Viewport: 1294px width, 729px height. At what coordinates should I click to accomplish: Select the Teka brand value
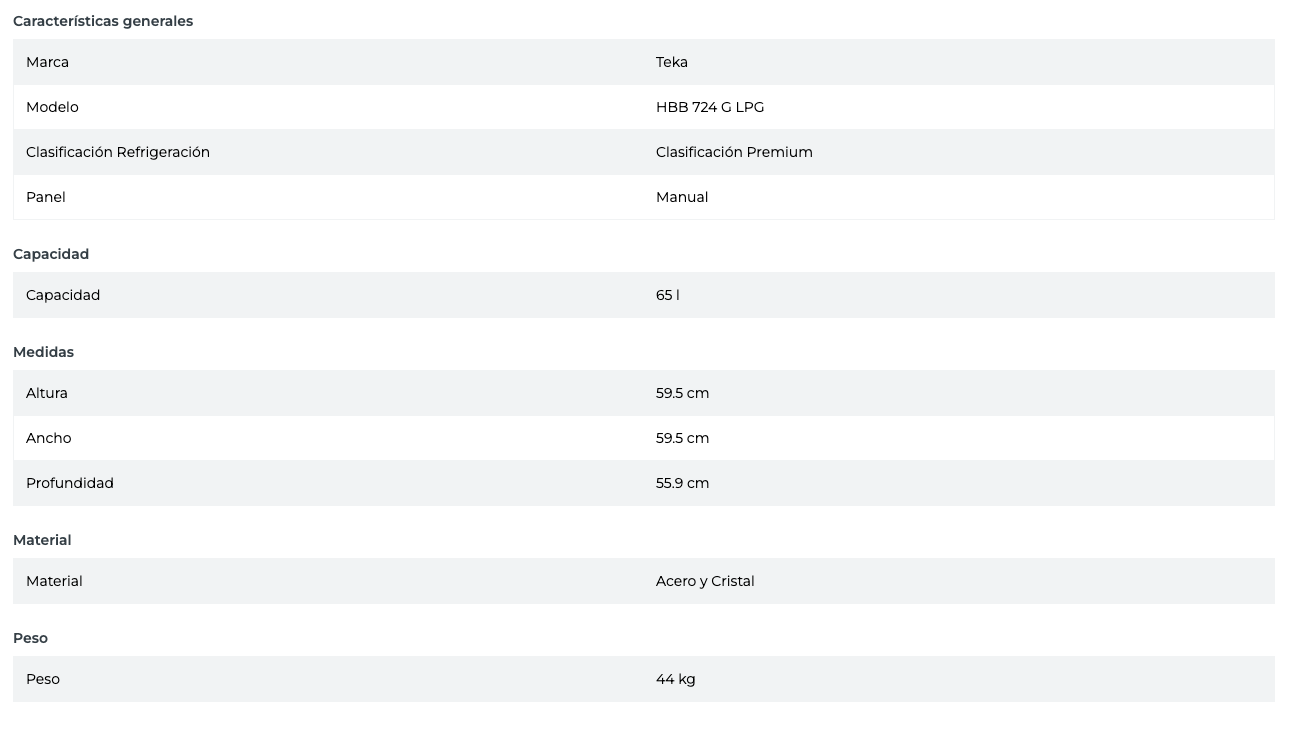(x=671, y=62)
